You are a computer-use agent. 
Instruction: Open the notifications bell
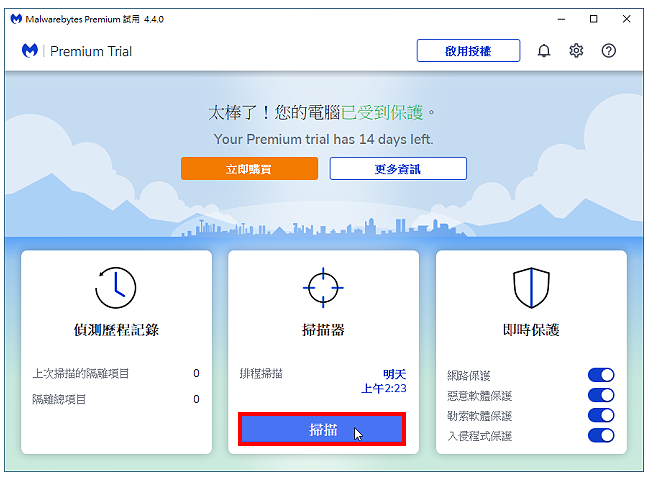[x=544, y=51]
